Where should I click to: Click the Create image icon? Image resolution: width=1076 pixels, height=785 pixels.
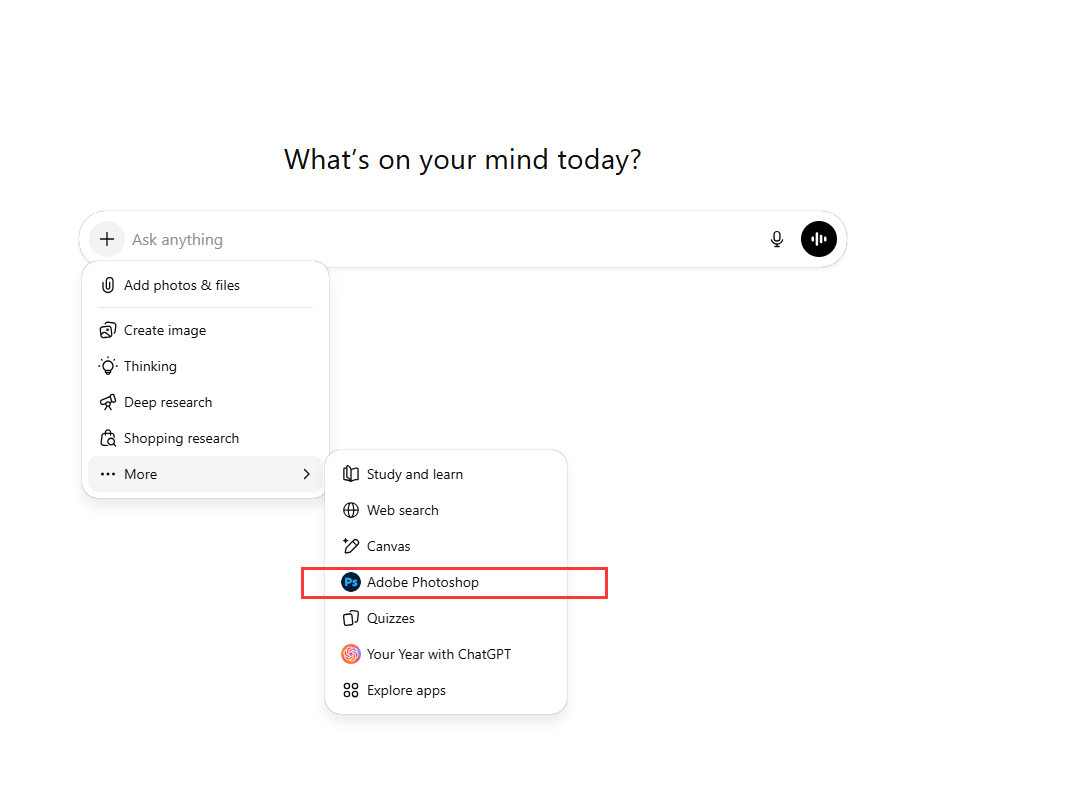pyautogui.click(x=108, y=330)
